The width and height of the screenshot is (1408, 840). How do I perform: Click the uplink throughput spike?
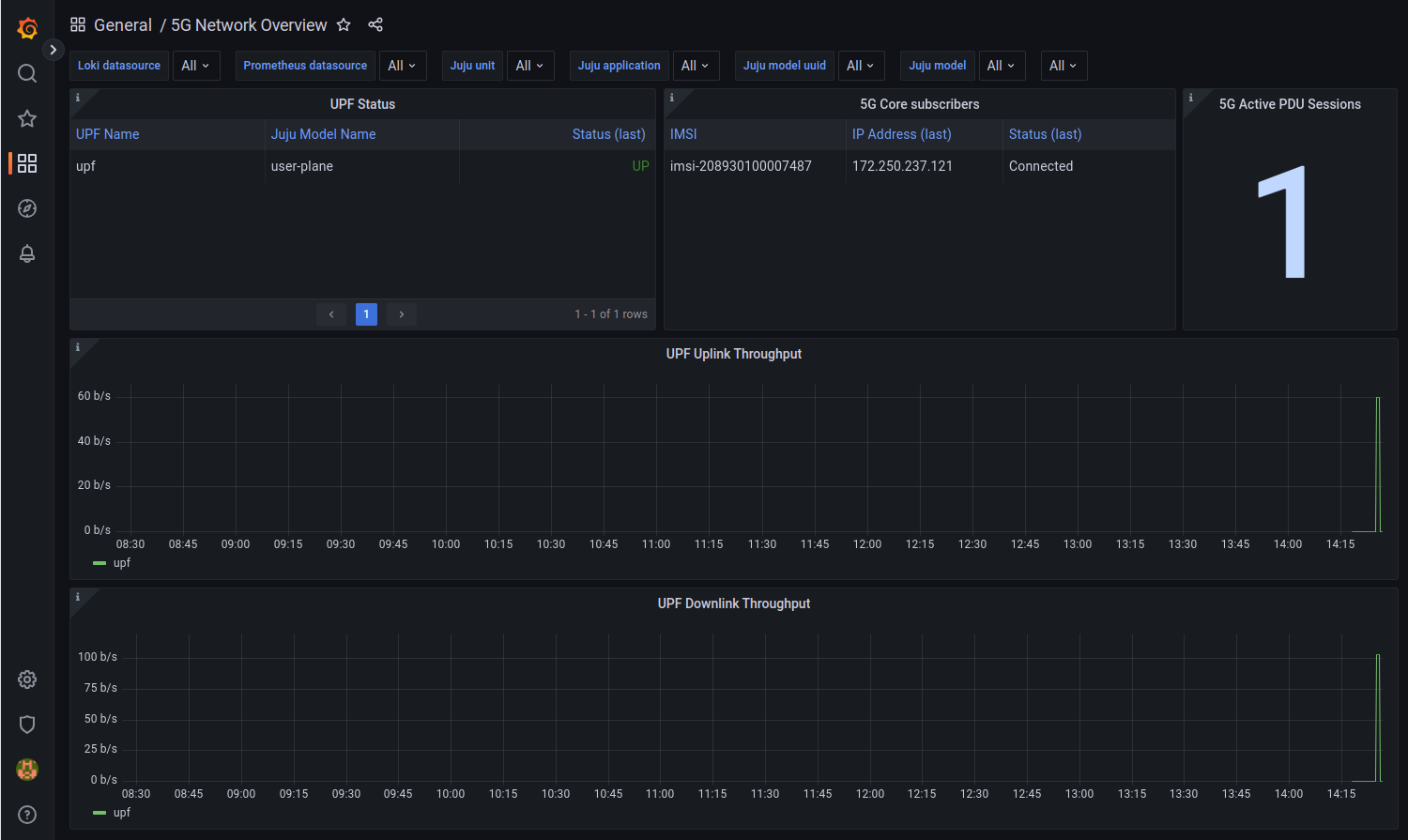1378,465
